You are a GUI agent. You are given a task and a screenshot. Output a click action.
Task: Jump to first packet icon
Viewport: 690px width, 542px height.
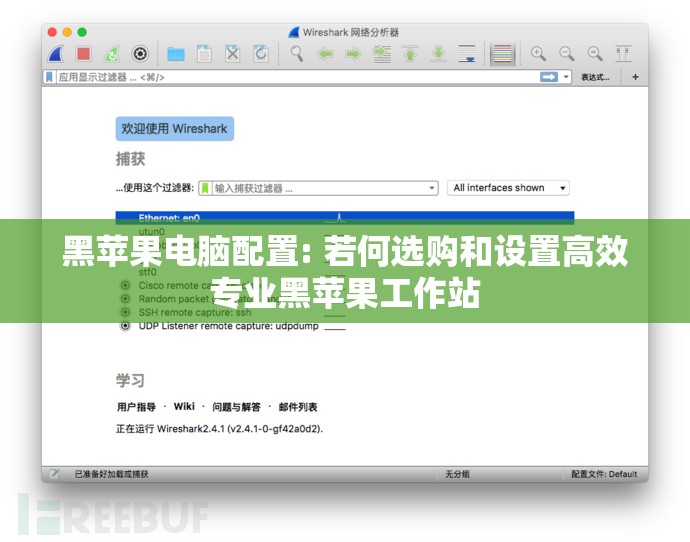(x=410, y=54)
